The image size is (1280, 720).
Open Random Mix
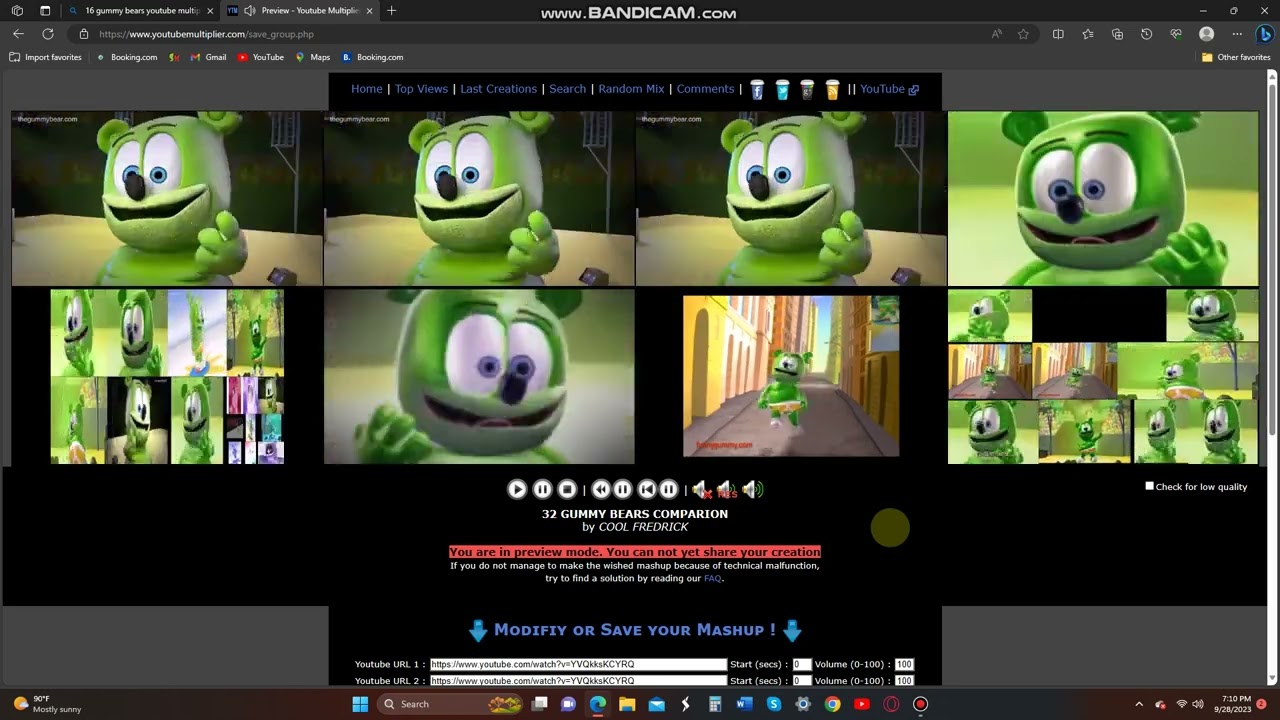point(631,89)
